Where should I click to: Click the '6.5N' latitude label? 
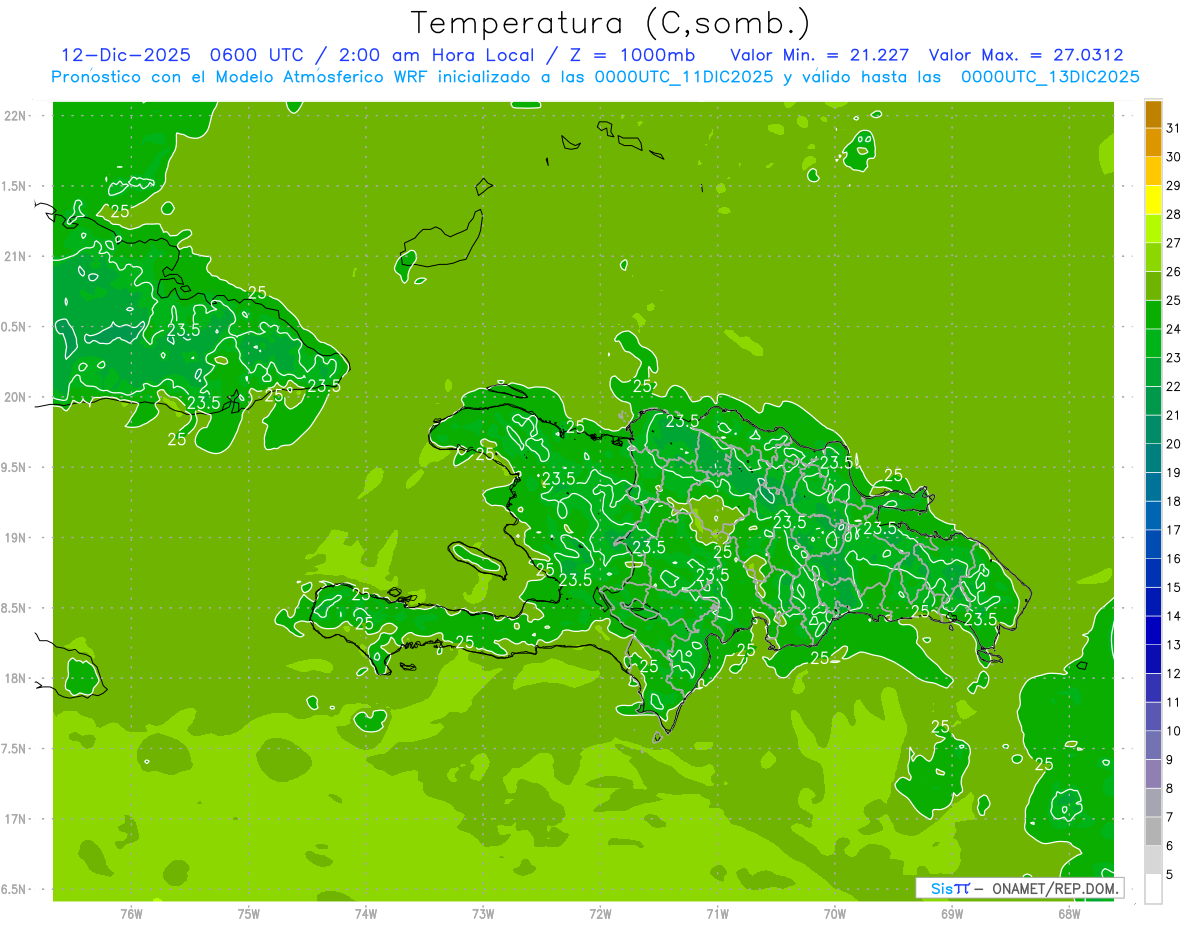pos(15,890)
